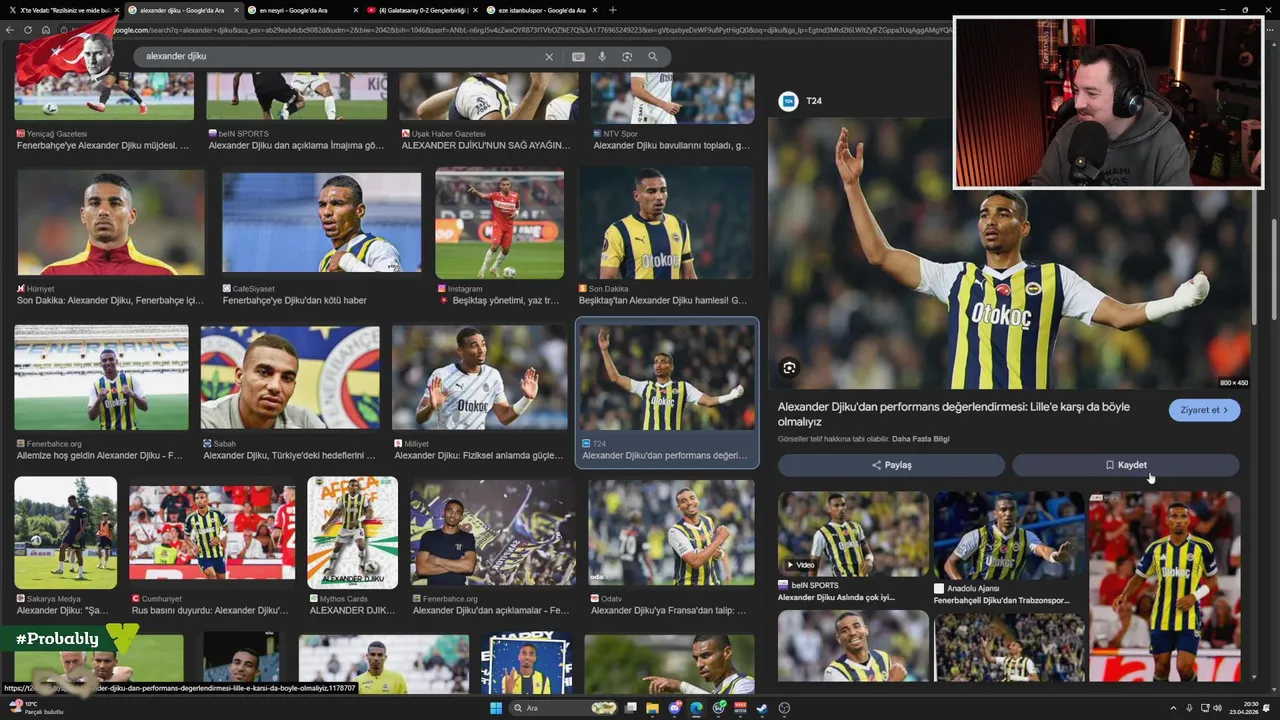Open CafeSiyaset 'Djiku'dan kötü haber' image
The image size is (1280, 720).
click(321, 223)
